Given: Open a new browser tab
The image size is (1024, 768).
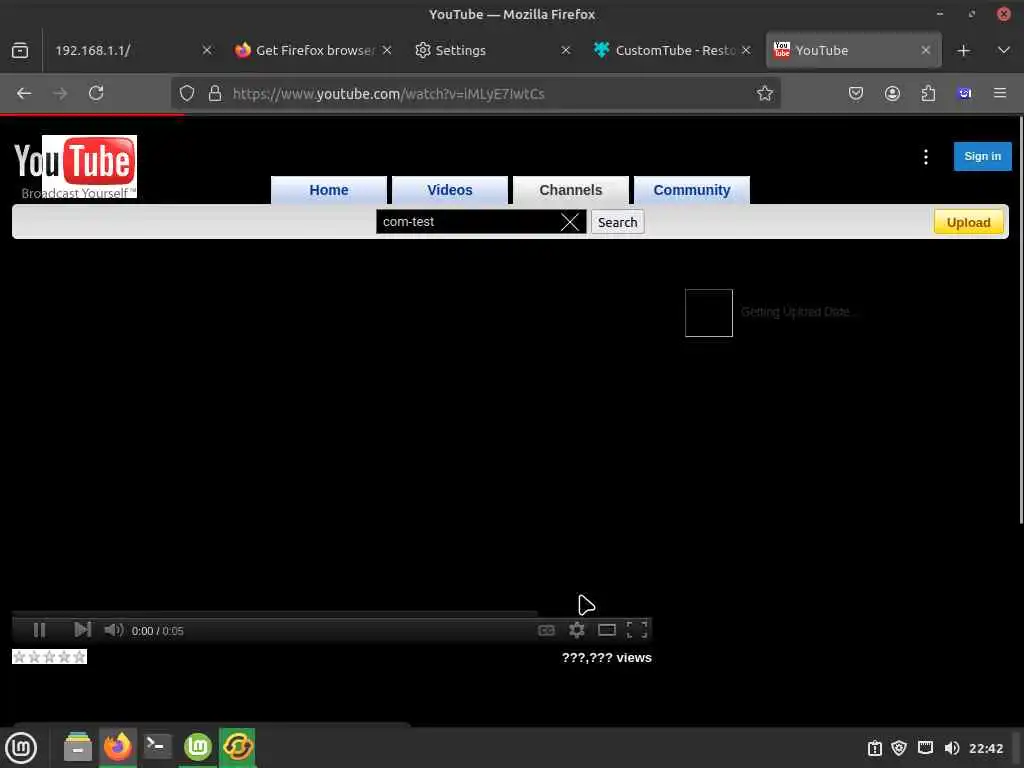Looking at the screenshot, I should (x=963, y=50).
